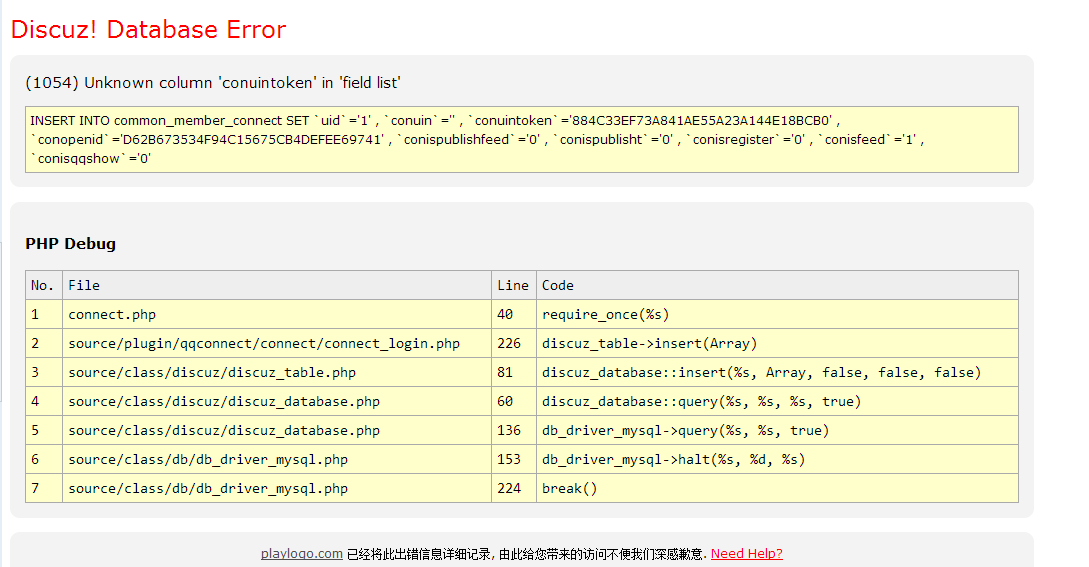The width and height of the screenshot is (1089, 567).
Task: Click the Discuz! Database Error heading
Action: tap(148, 30)
